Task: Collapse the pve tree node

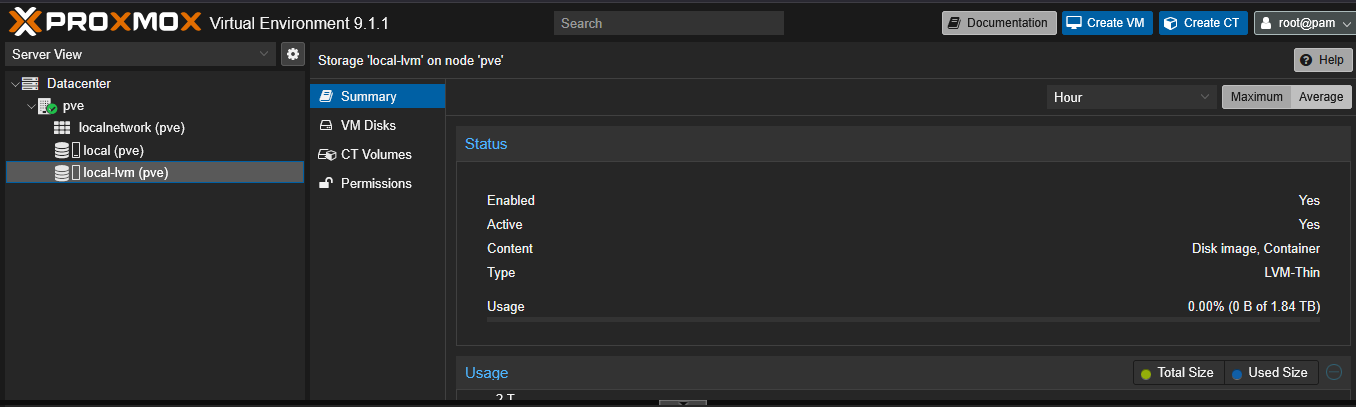Action: pos(31,106)
